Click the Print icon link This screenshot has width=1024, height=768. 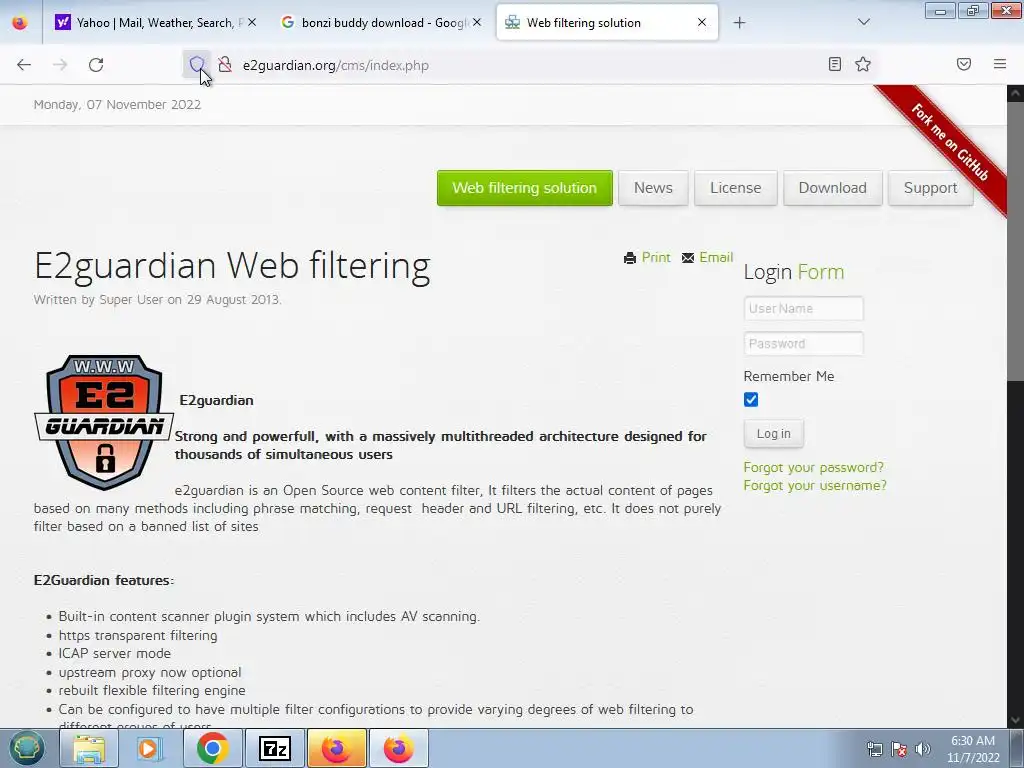point(630,258)
